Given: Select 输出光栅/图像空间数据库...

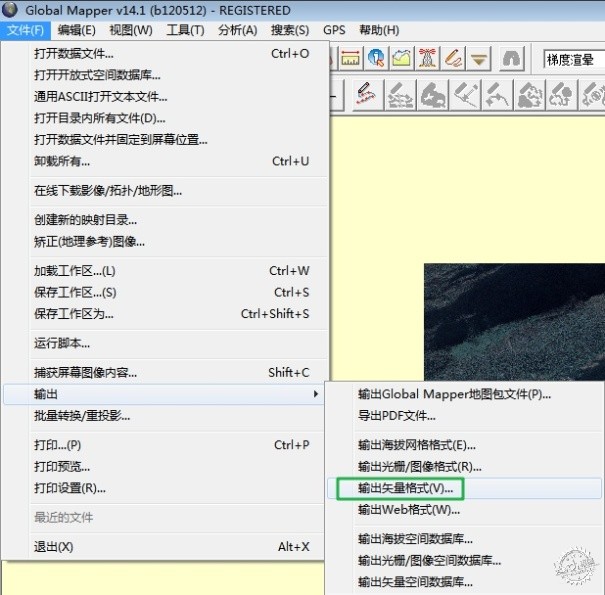Looking at the screenshot, I should [465, 560].
